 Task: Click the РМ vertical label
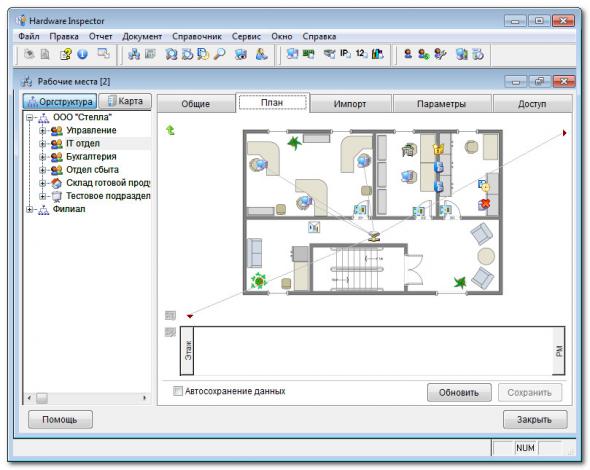pos(559,351)
